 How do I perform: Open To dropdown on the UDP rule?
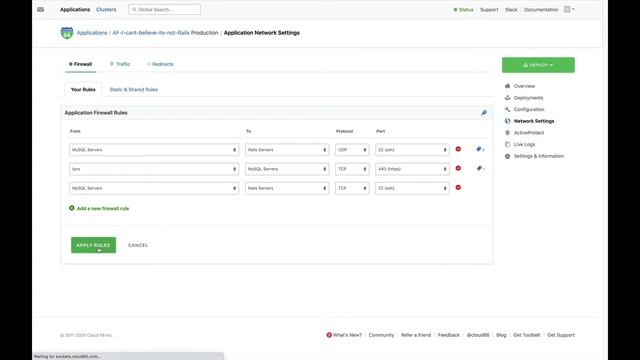click(x=287, y=150)
